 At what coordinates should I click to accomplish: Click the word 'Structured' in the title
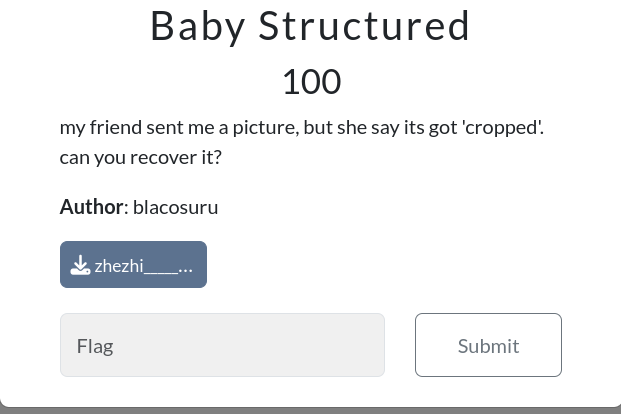[364, 26]
